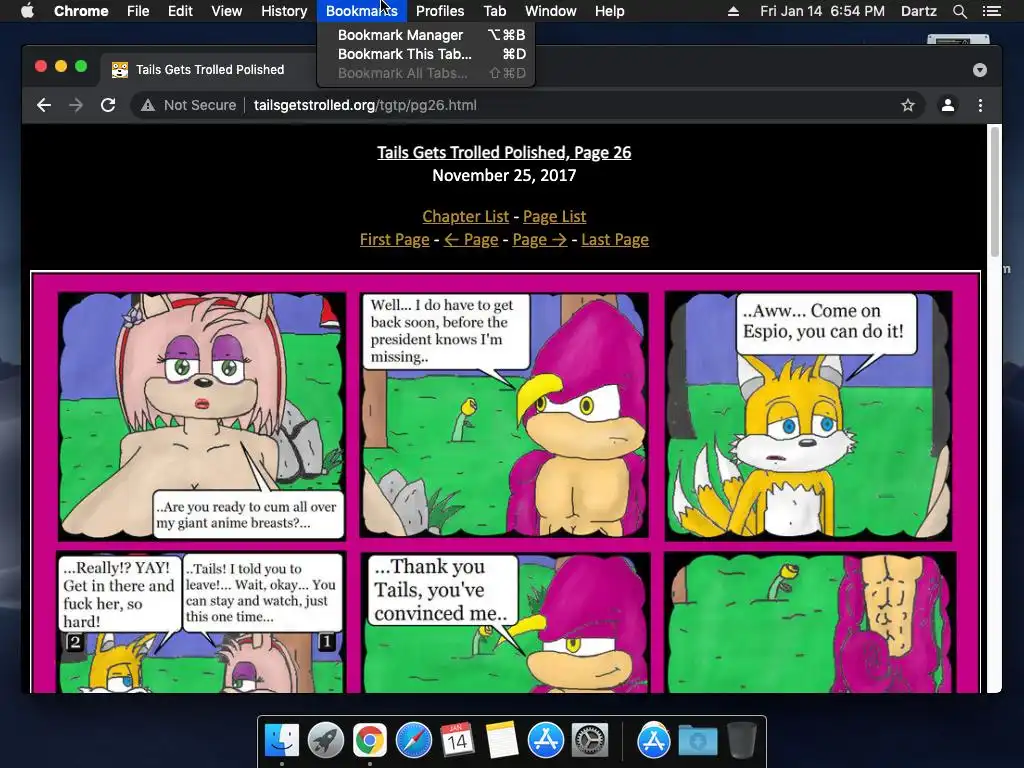Open Notes from the dock
Viewport: 1024px width, 768px height.
point(502,740)
